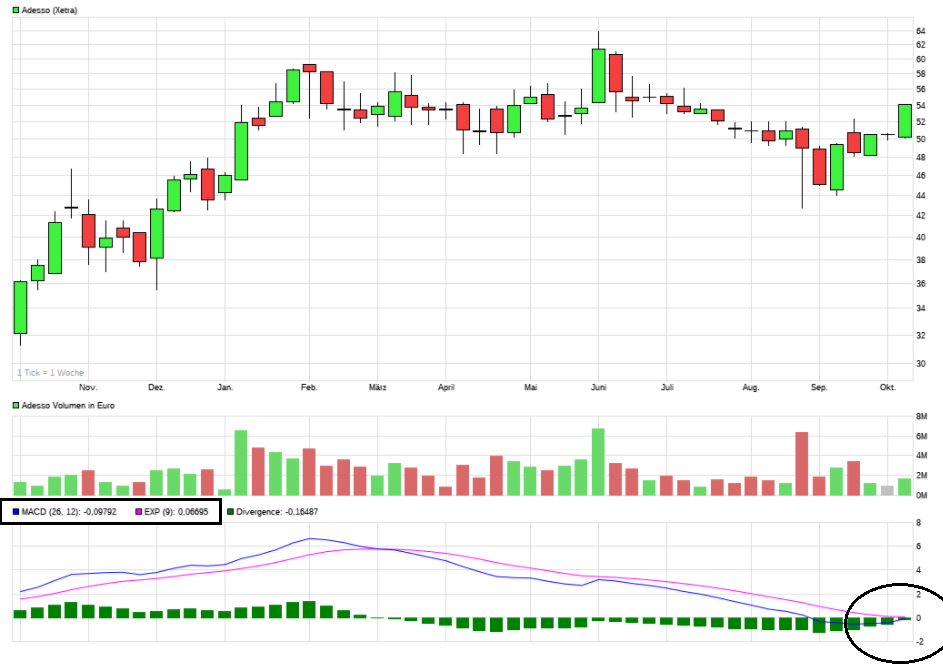Click the 38 price axis label
Image resolution: width=943 pixels, height=666 pixels.
pos(921,261)
